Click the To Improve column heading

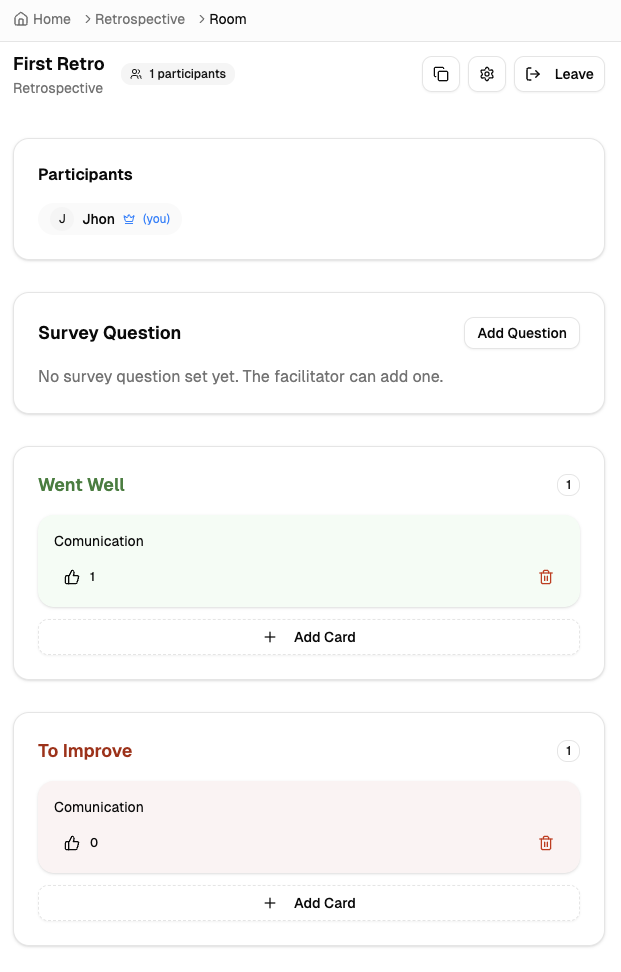click(85, 751)
